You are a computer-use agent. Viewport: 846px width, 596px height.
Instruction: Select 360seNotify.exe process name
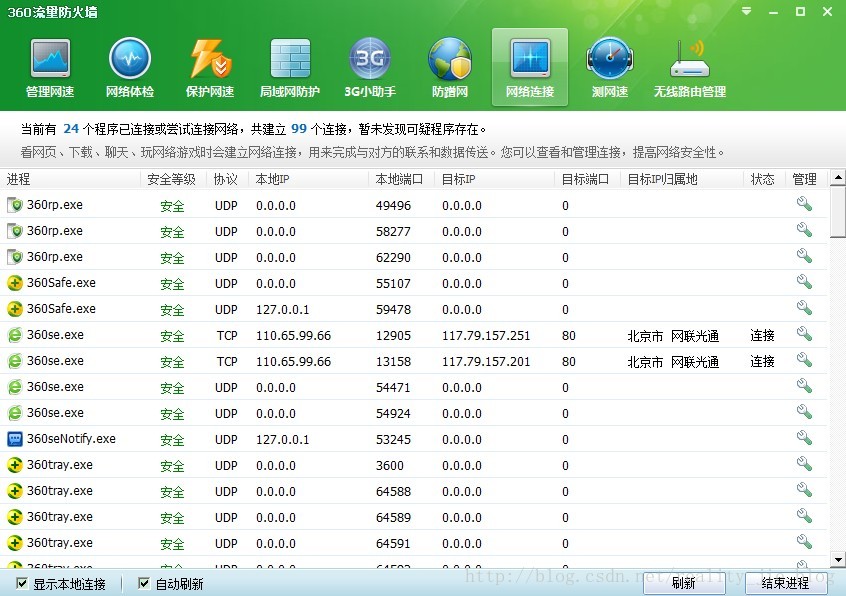(x=71, y=439)
